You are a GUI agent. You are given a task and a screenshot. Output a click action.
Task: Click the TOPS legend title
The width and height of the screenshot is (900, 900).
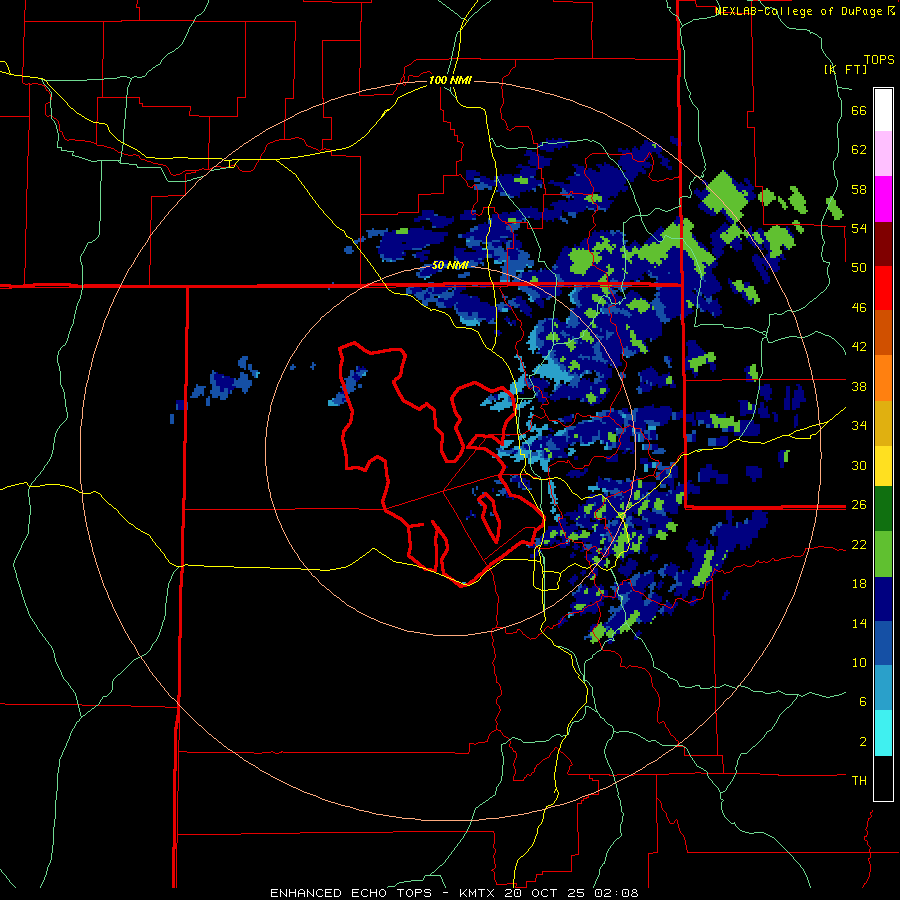tap(879, 59)
